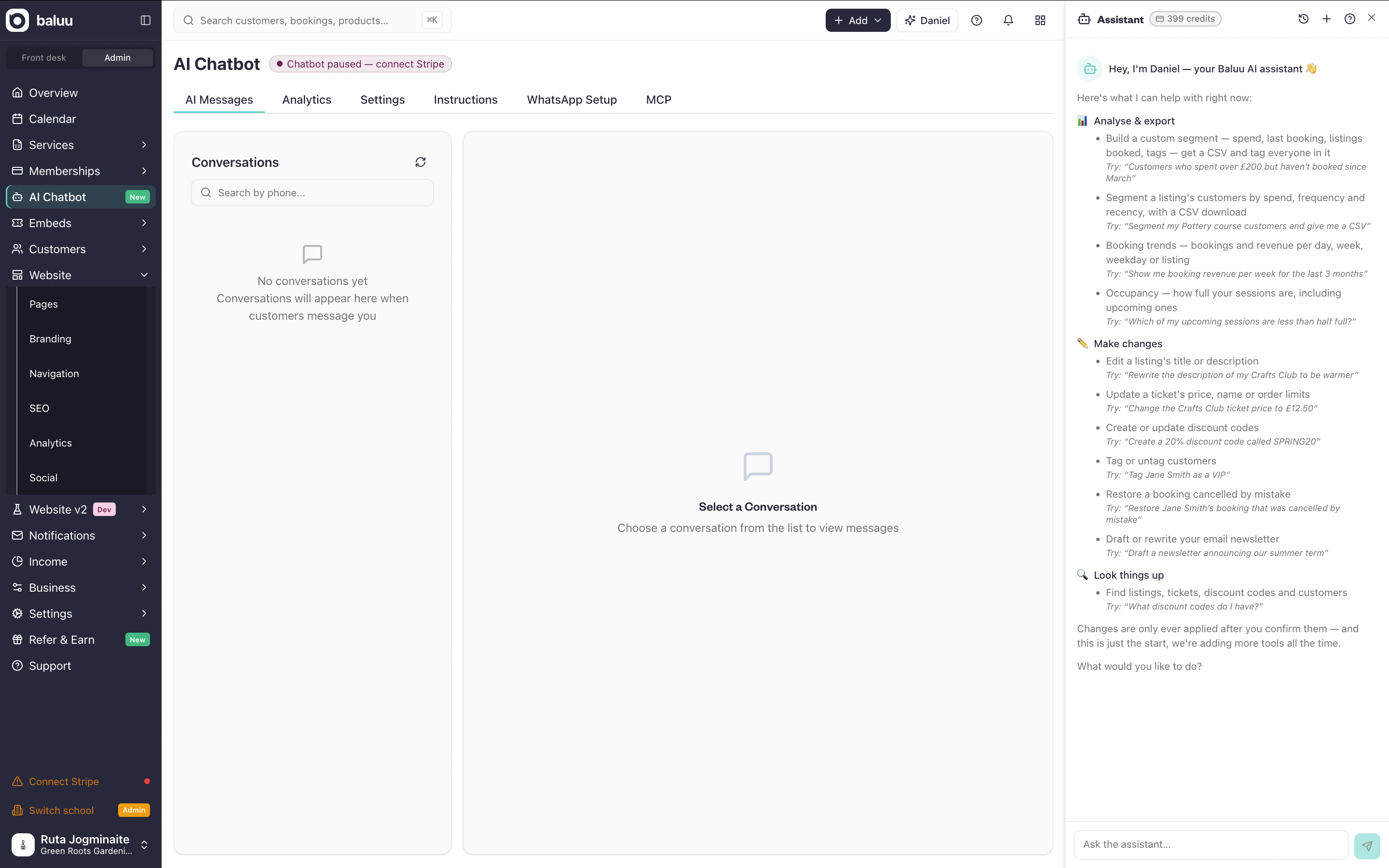Expand the Notifications menu
Viewport: 1389px width, 868px height.
(81, 536)
